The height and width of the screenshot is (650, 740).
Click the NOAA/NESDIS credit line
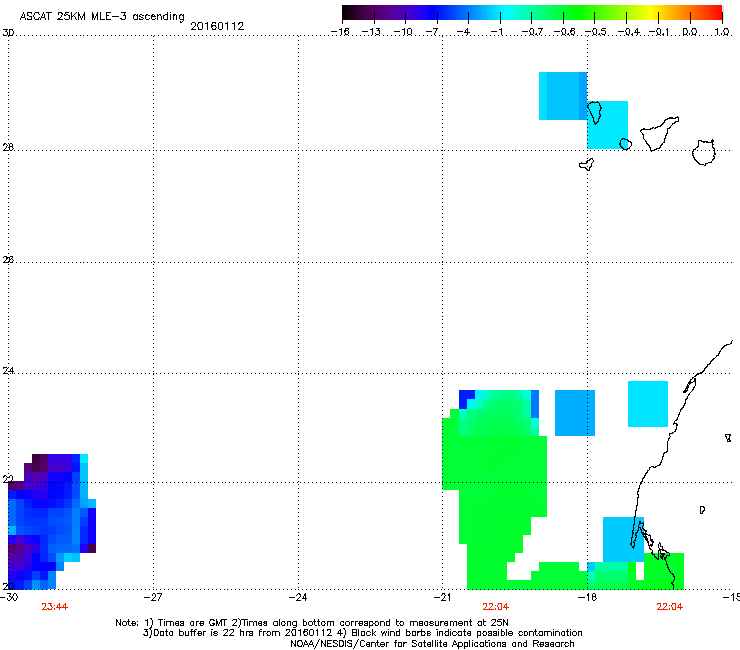click(x=432, y=644)
